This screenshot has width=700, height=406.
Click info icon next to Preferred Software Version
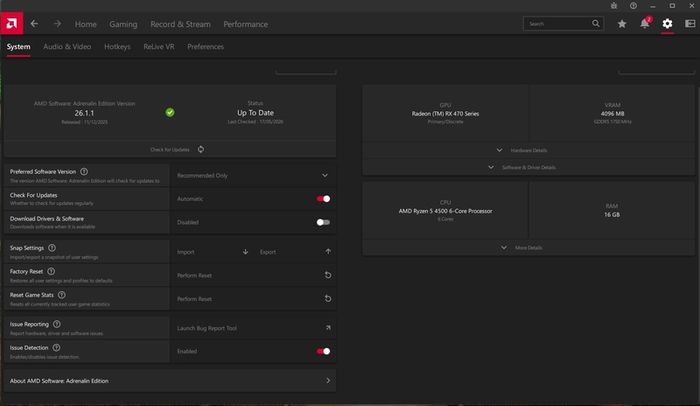click(x=84, y=172)
